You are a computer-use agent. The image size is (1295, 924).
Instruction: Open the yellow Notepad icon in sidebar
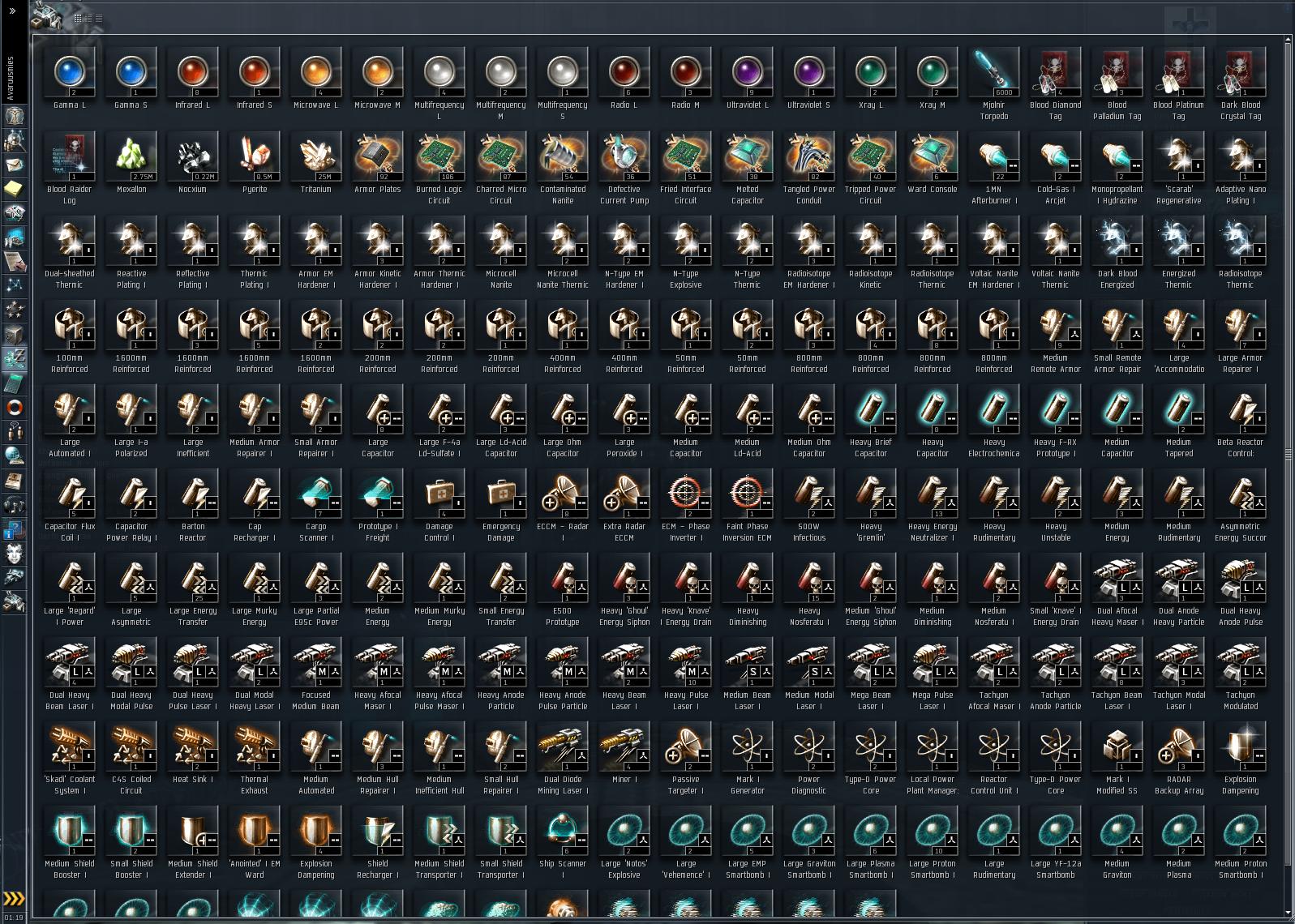[x=14, y=189]
